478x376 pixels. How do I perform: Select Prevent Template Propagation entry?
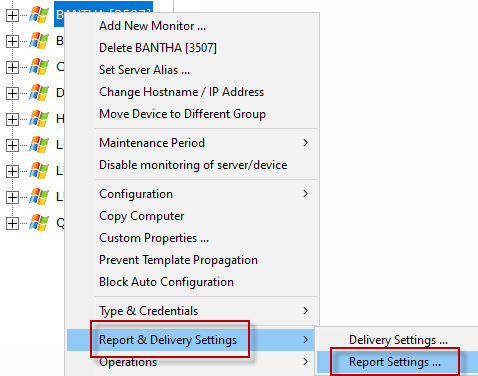(178, 260)
